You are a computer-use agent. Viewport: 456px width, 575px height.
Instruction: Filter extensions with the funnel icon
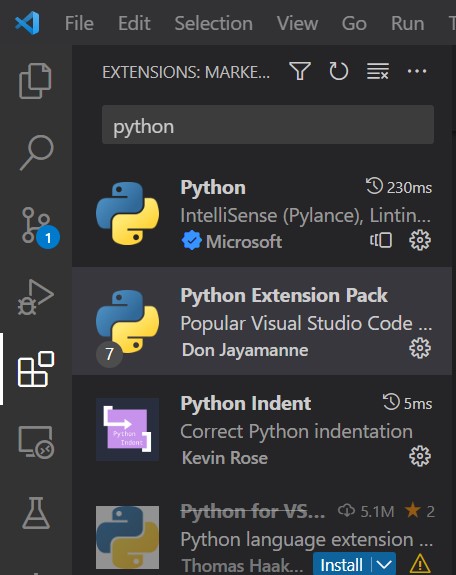(x=300, y=71)
